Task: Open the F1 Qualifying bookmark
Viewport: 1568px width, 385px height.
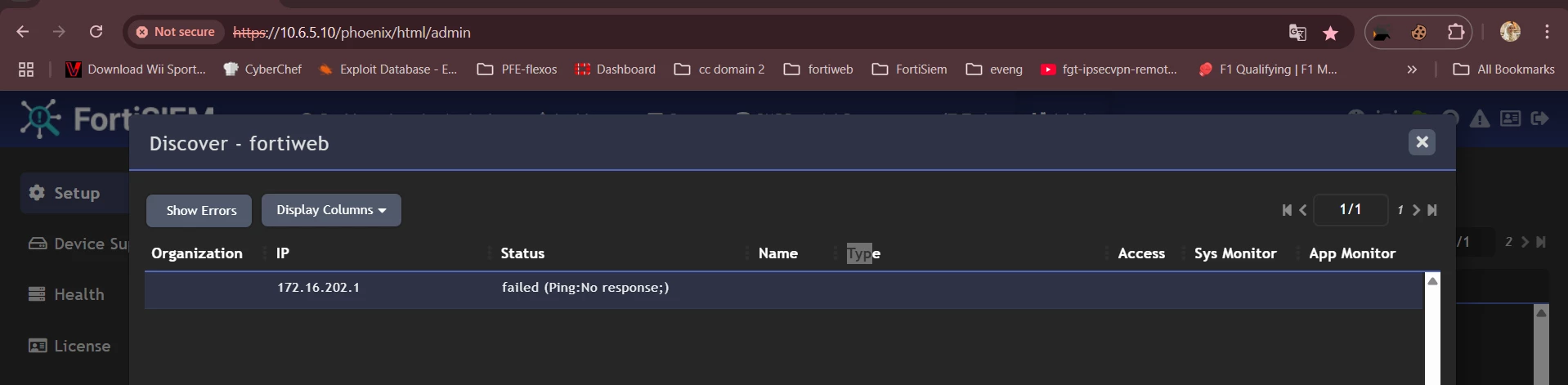Action: [1267, 69]
